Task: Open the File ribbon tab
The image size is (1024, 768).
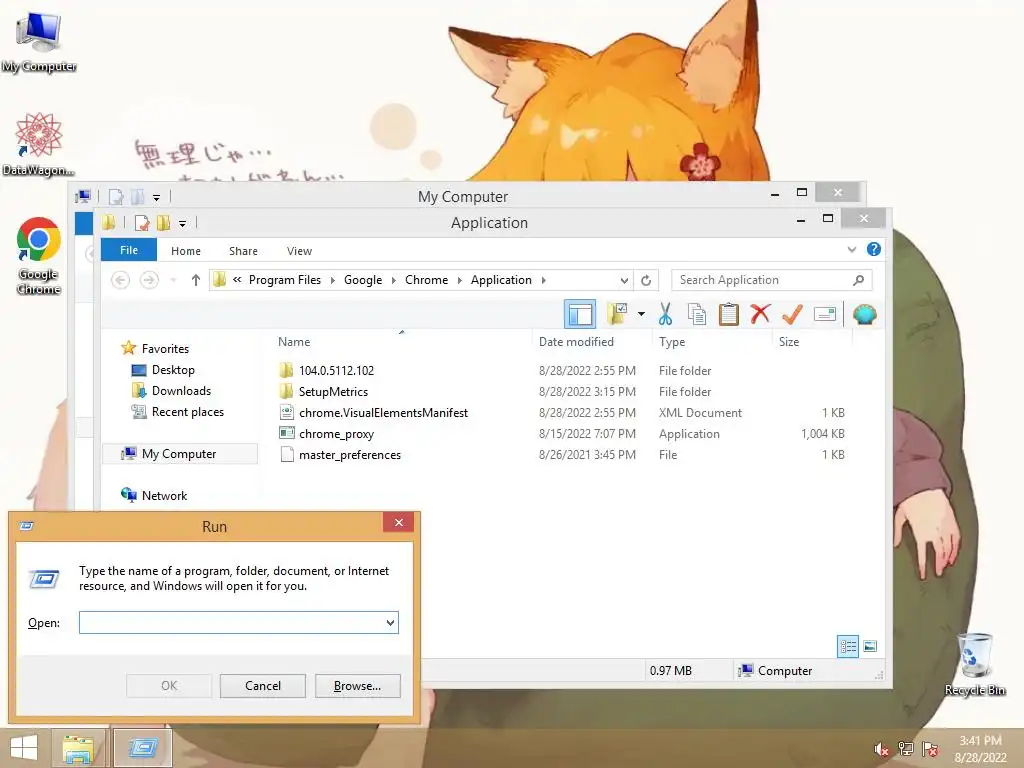Action: click(x=129, y=250)
